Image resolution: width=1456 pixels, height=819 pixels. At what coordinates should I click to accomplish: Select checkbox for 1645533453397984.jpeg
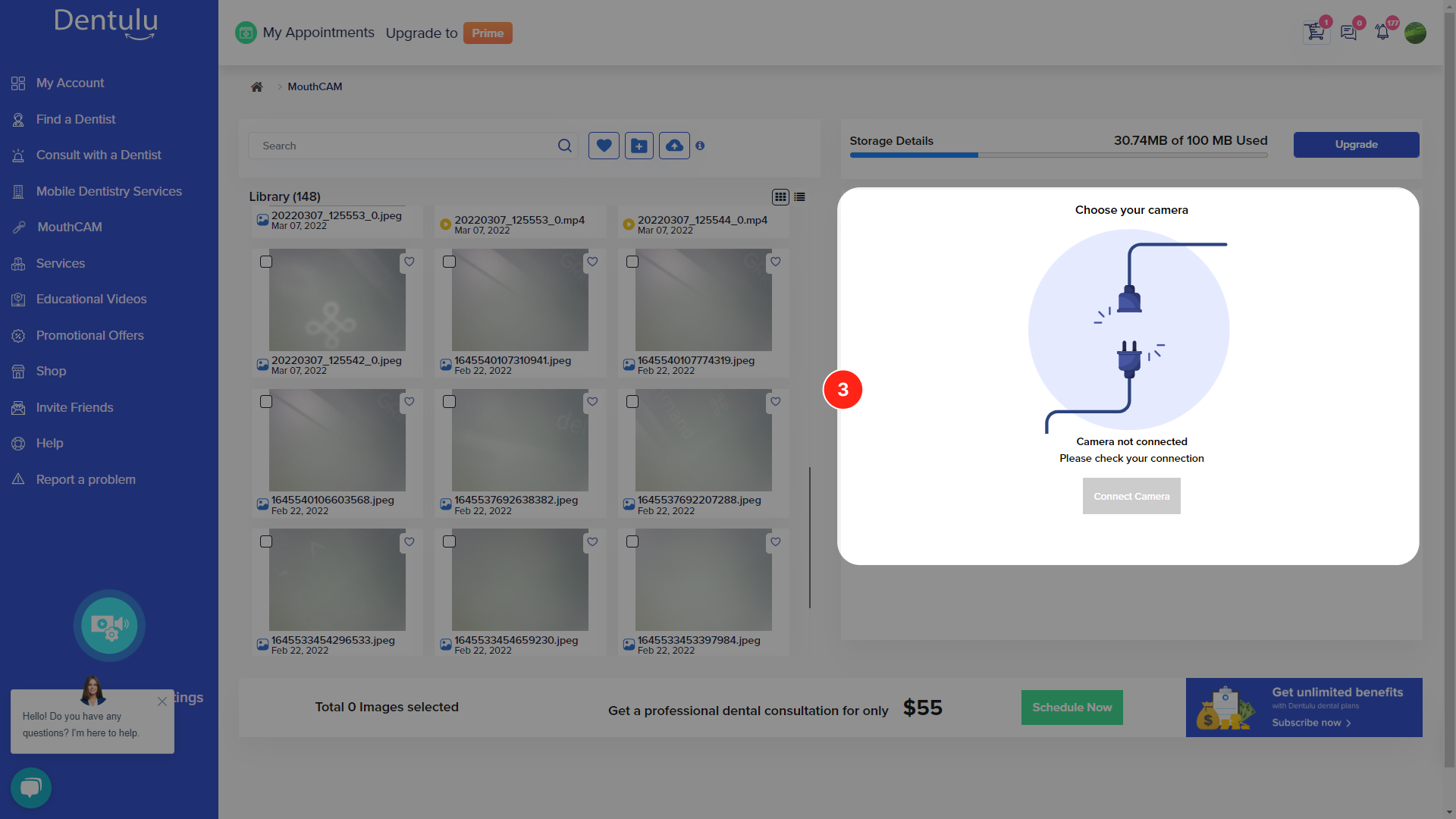tap(632, 541)
